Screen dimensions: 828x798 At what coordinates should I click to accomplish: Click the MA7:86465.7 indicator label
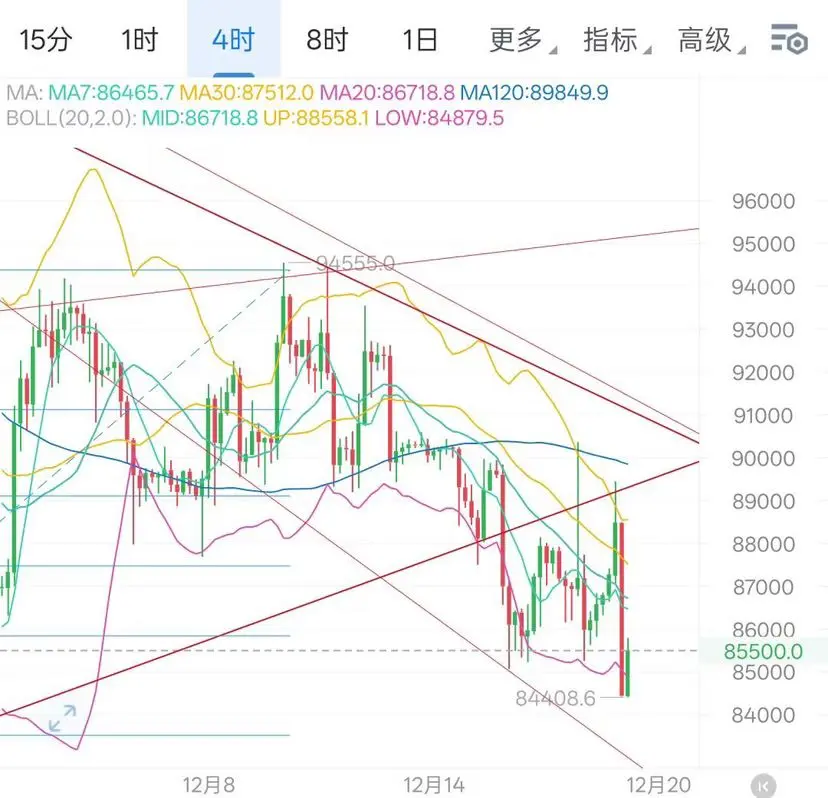point(111,93)
